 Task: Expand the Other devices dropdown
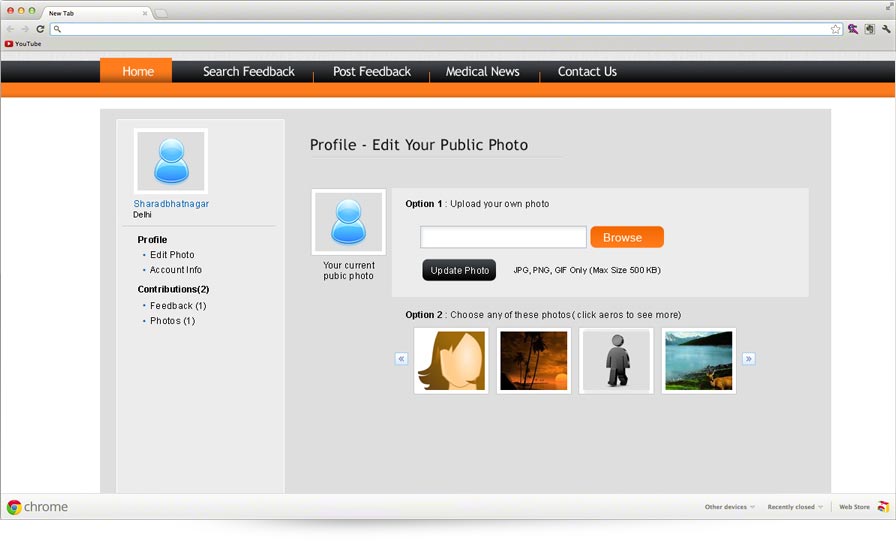(729, 507)
